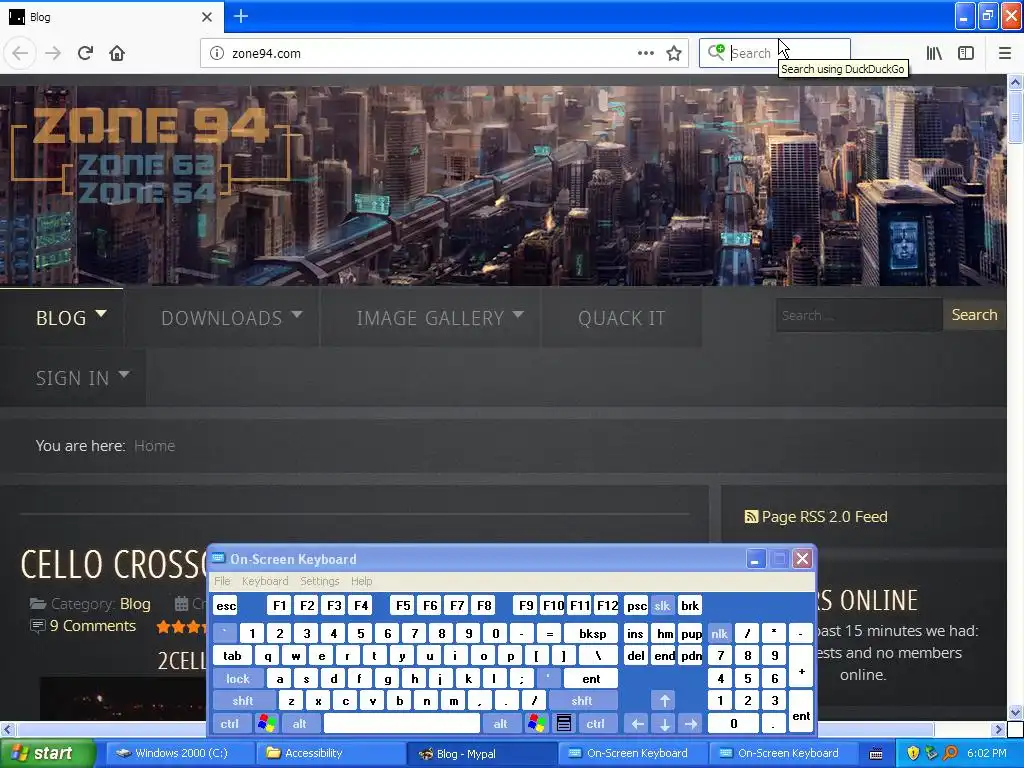
Task: Open QUACK IT navigation item
Action: [x=621, y=317]
